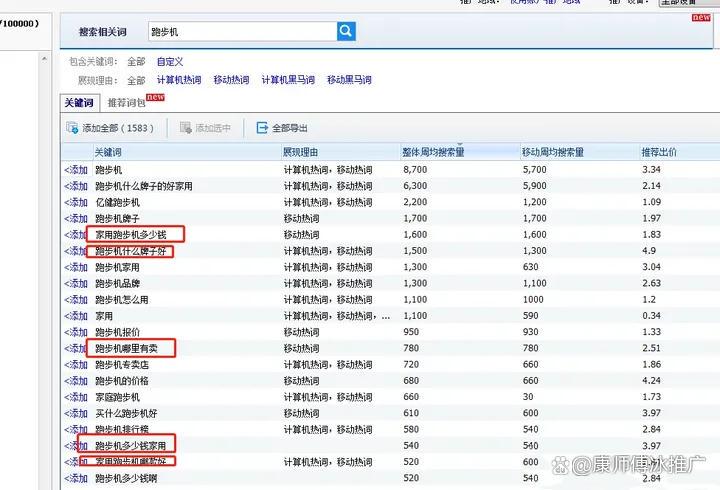Sort by 移动周均搜索量 column header
Image resolution: width=720 pixels, height=490 pixels.
tap(553, 152)
